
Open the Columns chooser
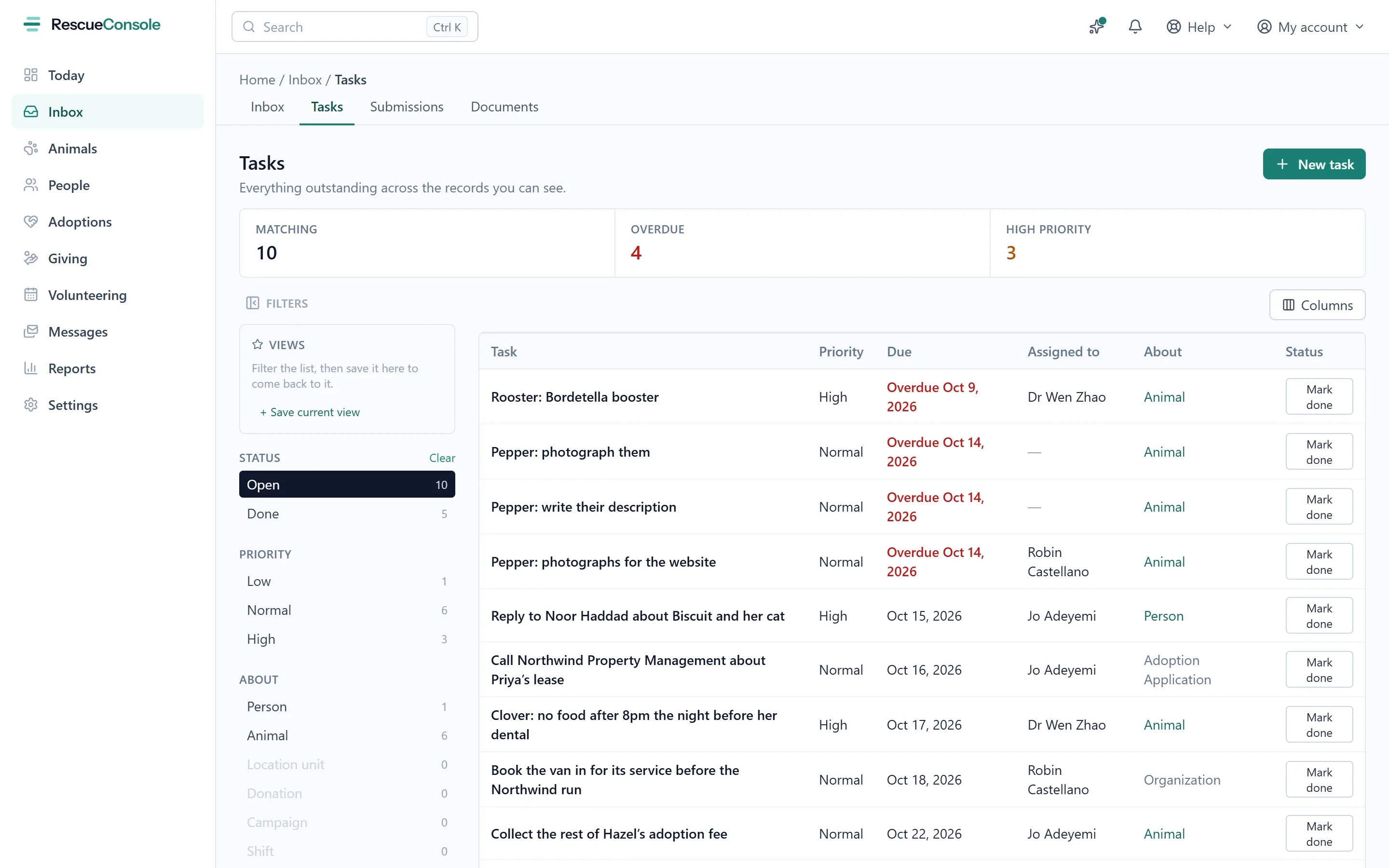pos(1317,305)
